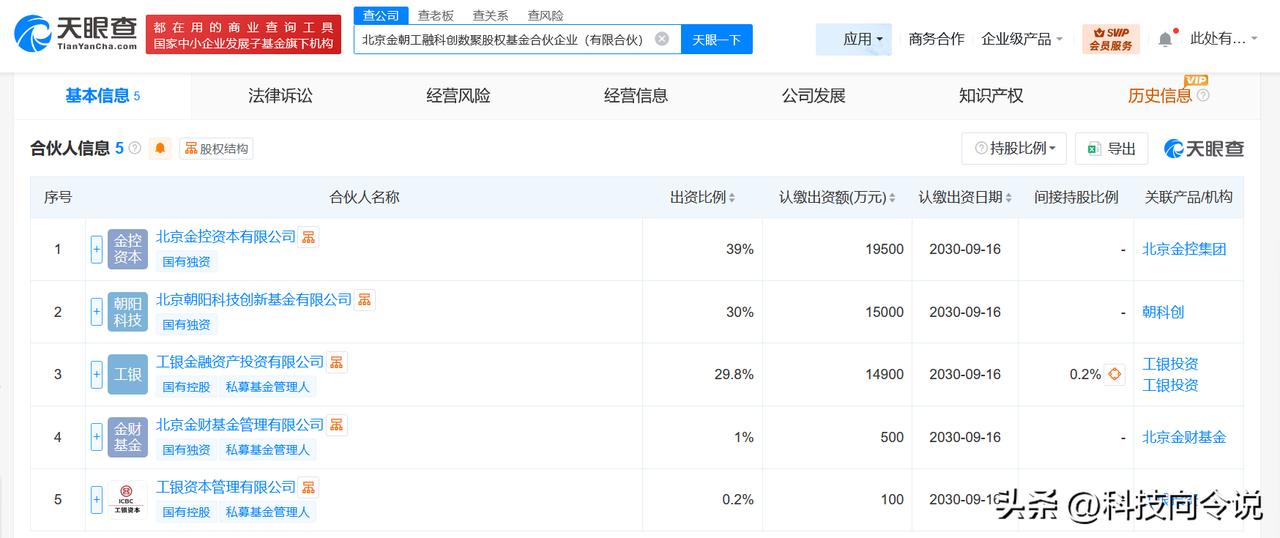Image resolution: width=1280 pixels, height=538 pixels.
Task: Open the 持股比例 dropdown
Action: [1014, 148]
